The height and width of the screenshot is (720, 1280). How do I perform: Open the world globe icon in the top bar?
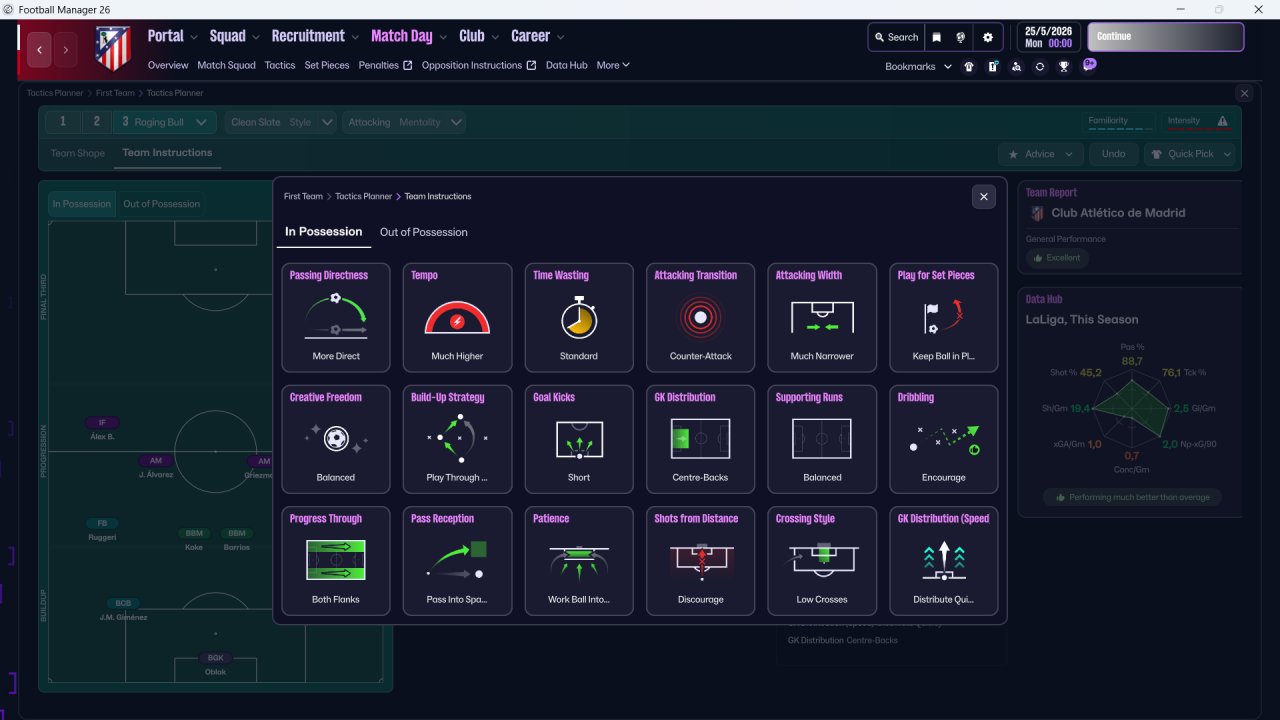(x=961, y=37)
